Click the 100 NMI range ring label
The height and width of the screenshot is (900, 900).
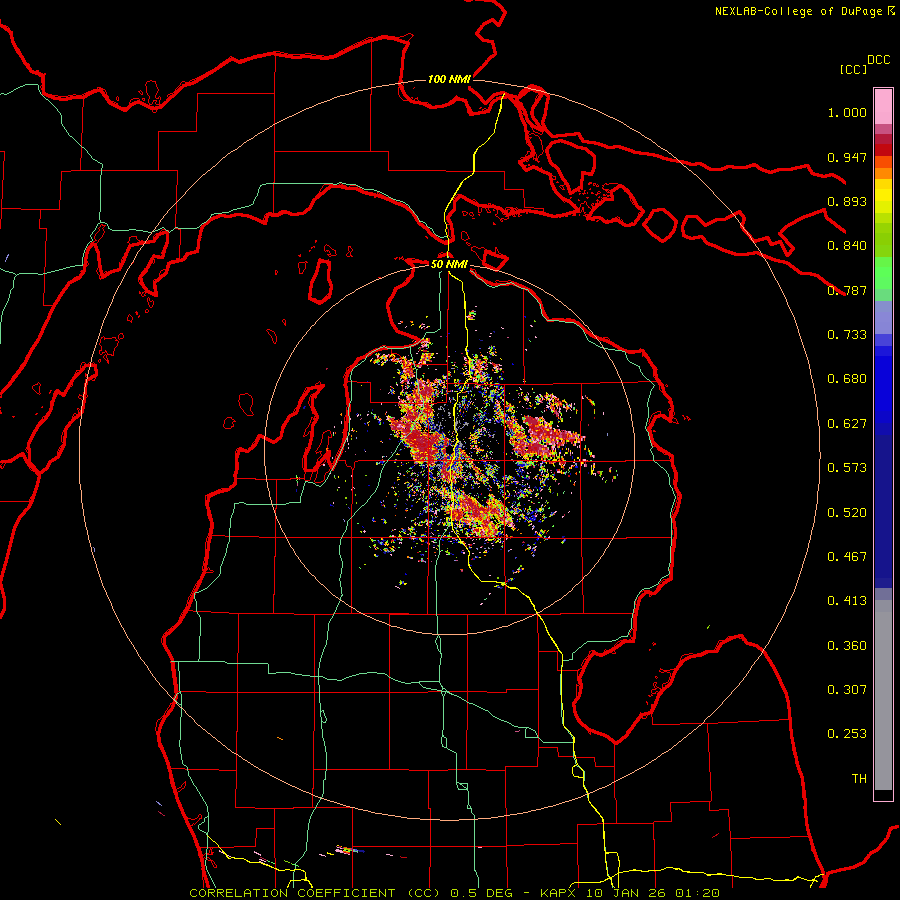[449, 79]
